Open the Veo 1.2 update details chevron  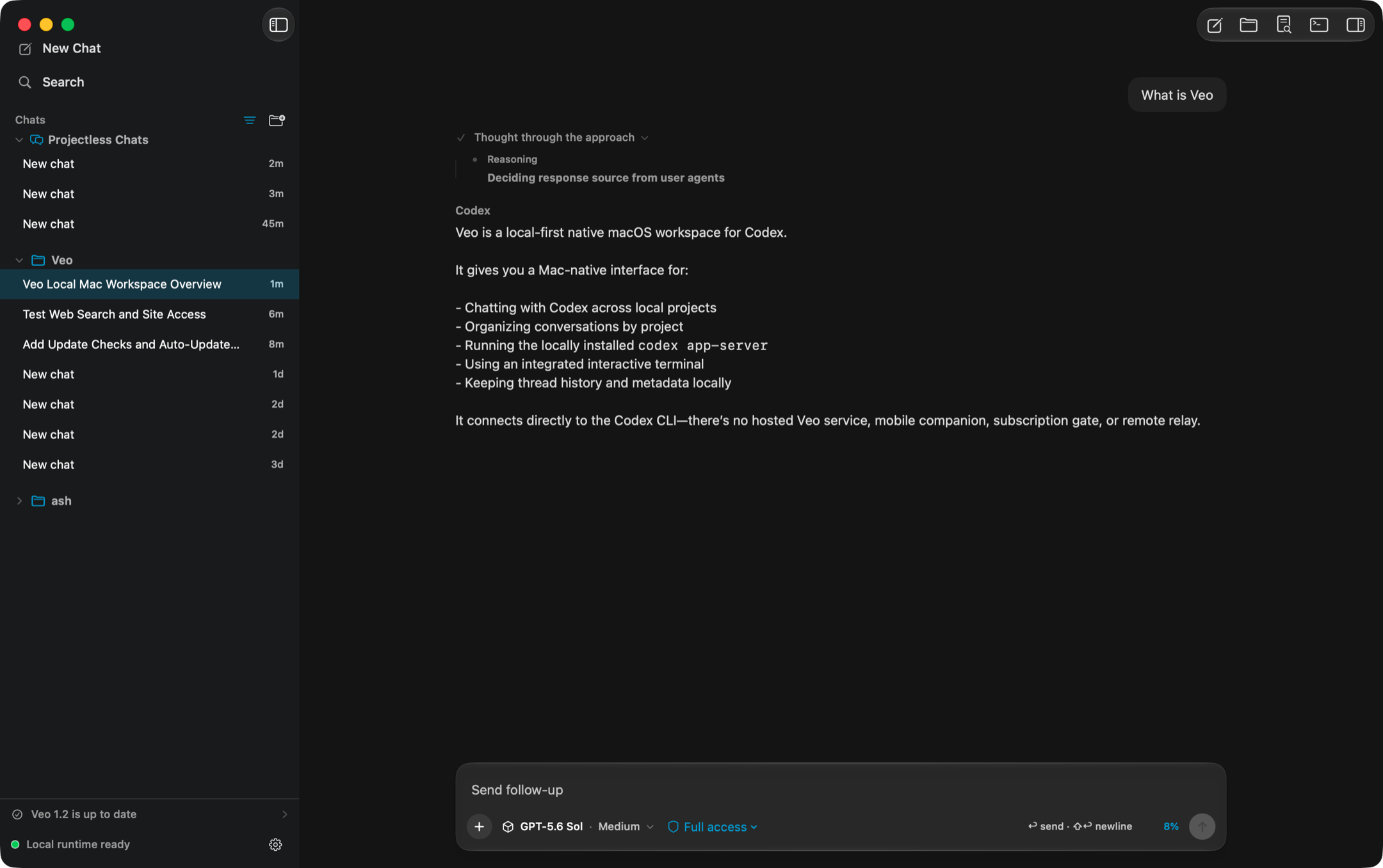(284, 814)
